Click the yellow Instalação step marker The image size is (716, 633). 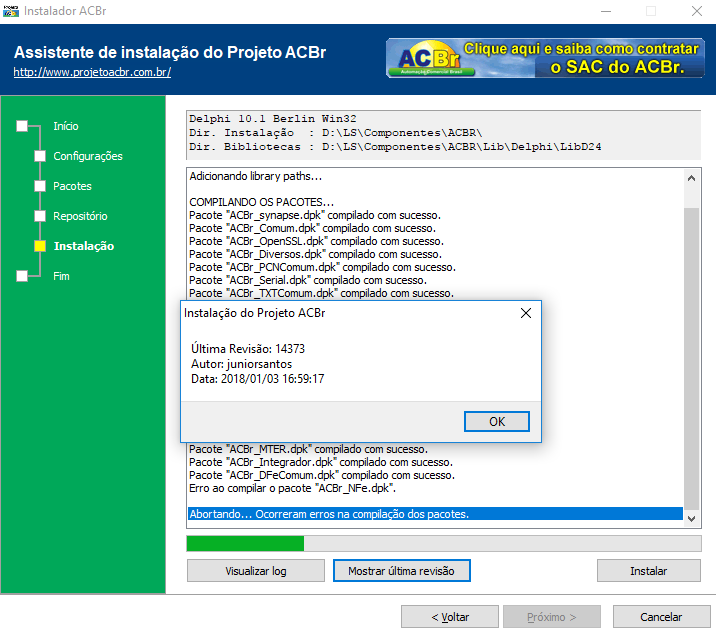(40, 246)
